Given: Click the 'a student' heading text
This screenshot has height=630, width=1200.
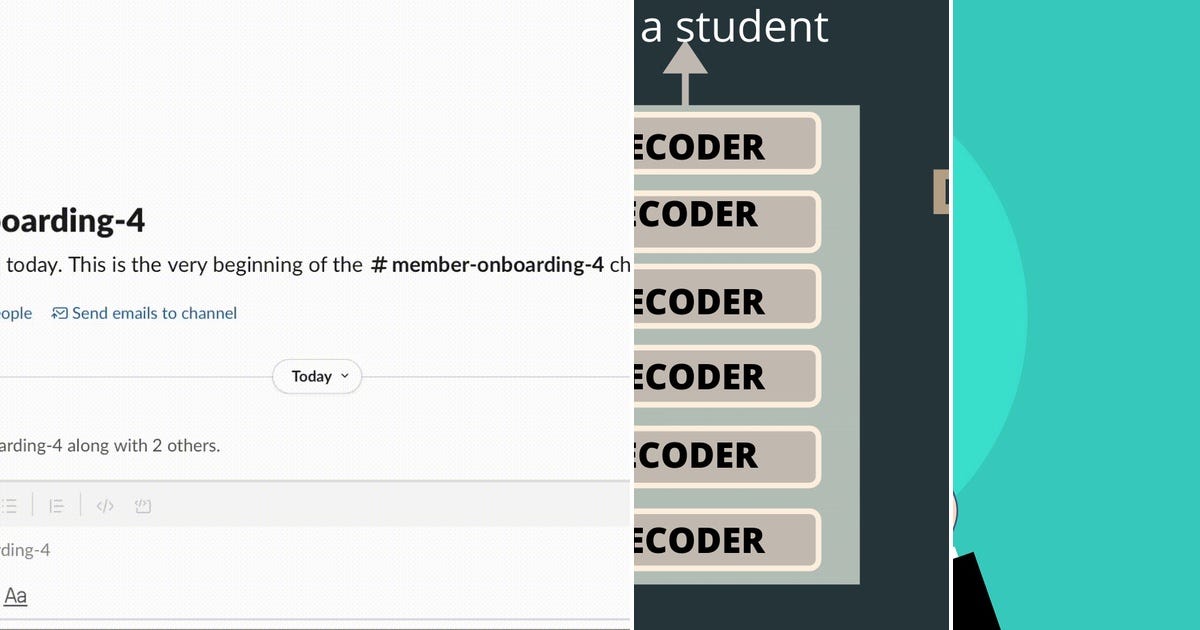Looking at the screenshot, I should click(735, 27).
